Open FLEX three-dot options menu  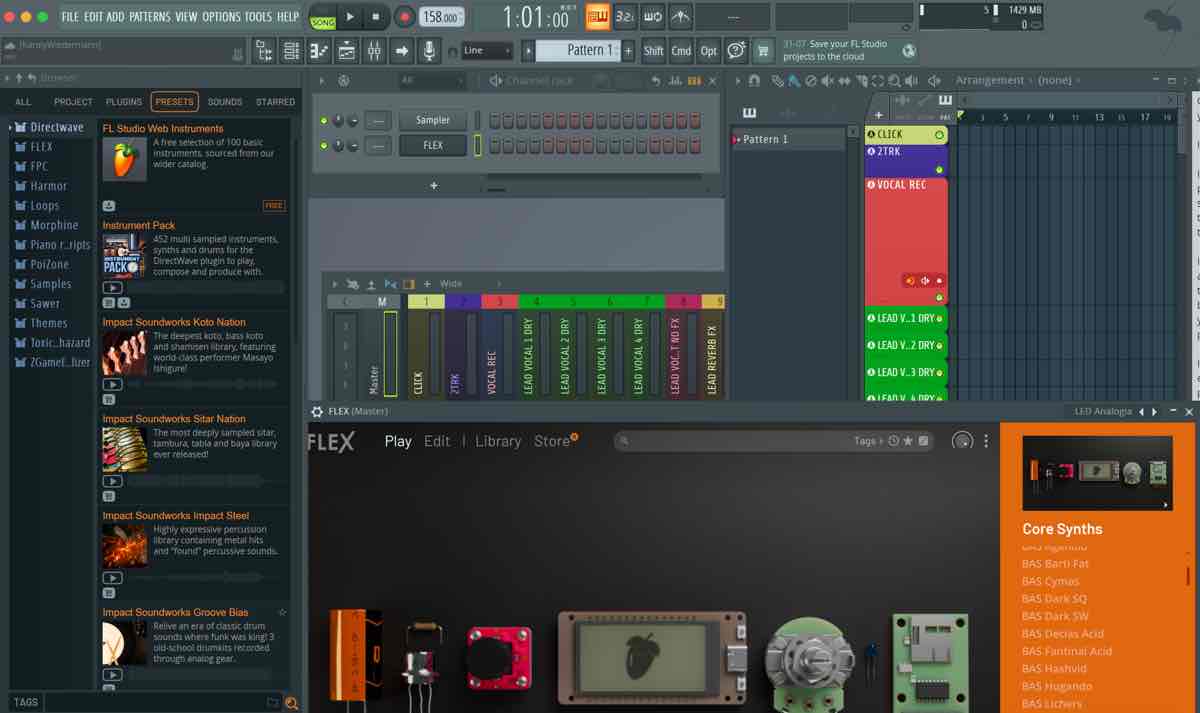click(986, 441)
